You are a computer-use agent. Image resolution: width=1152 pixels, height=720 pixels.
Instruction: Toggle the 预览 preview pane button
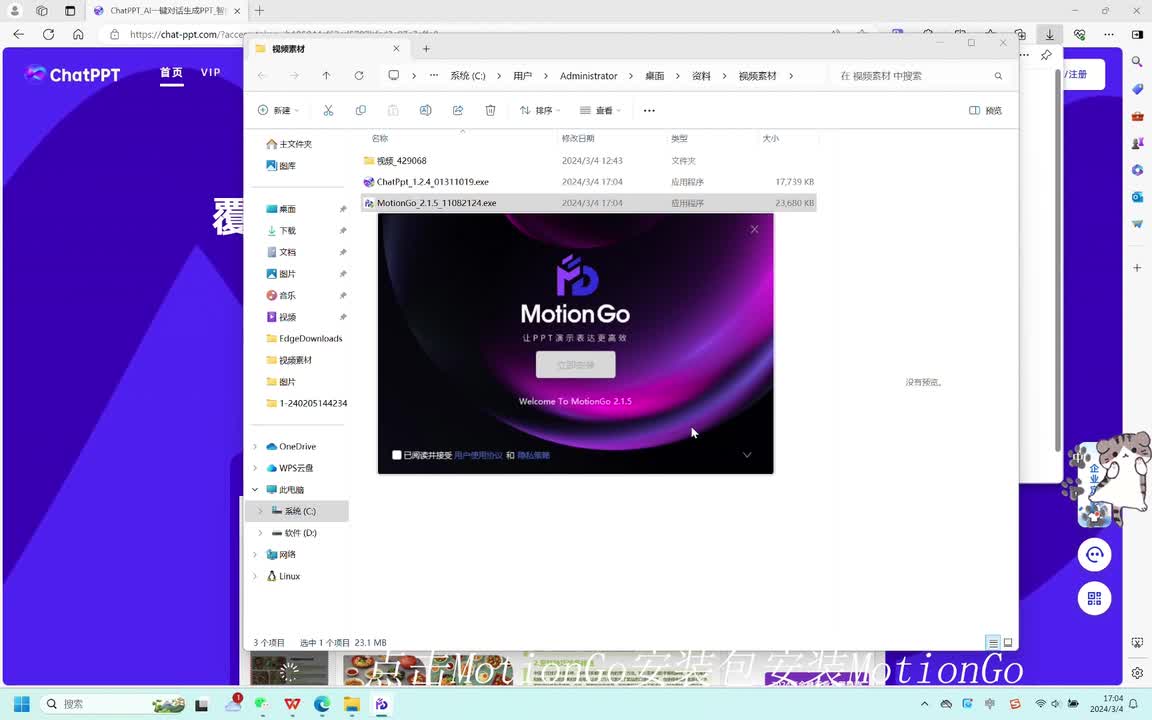(985, 110)
